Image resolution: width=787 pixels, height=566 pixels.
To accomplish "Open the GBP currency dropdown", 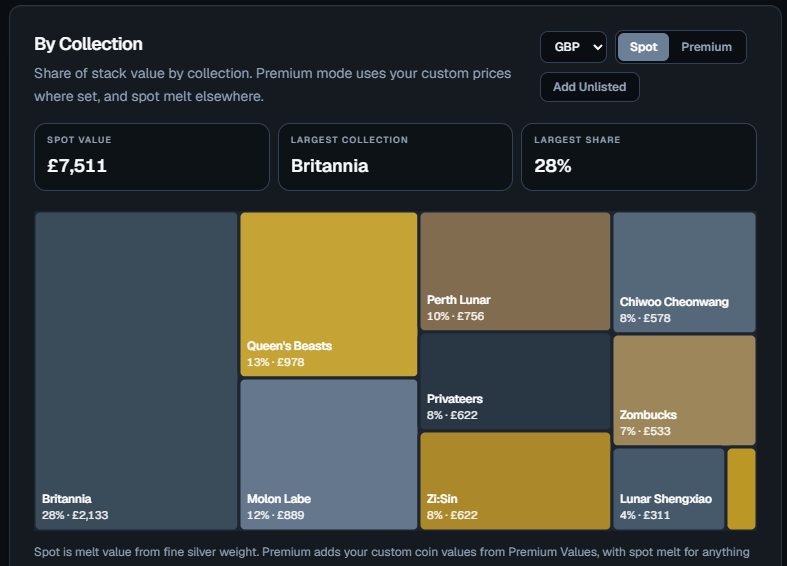I will click(x=573, y=47).
